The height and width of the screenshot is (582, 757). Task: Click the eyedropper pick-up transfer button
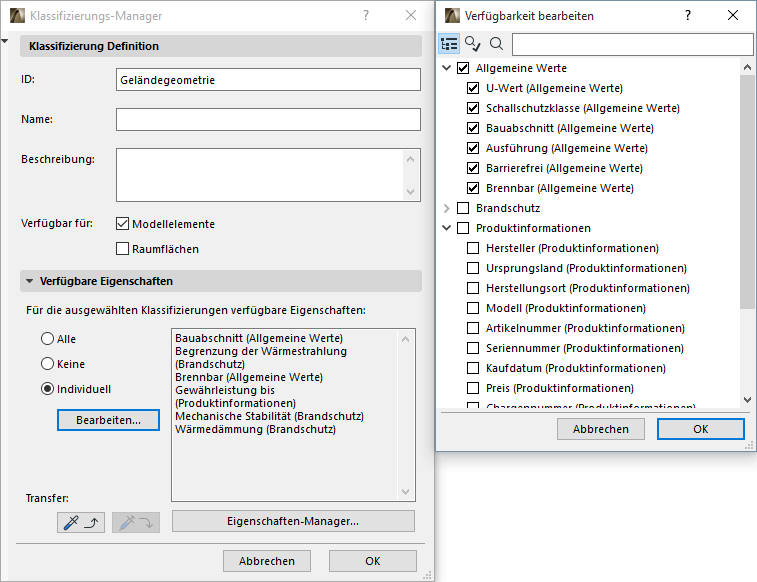coord(82,521)
